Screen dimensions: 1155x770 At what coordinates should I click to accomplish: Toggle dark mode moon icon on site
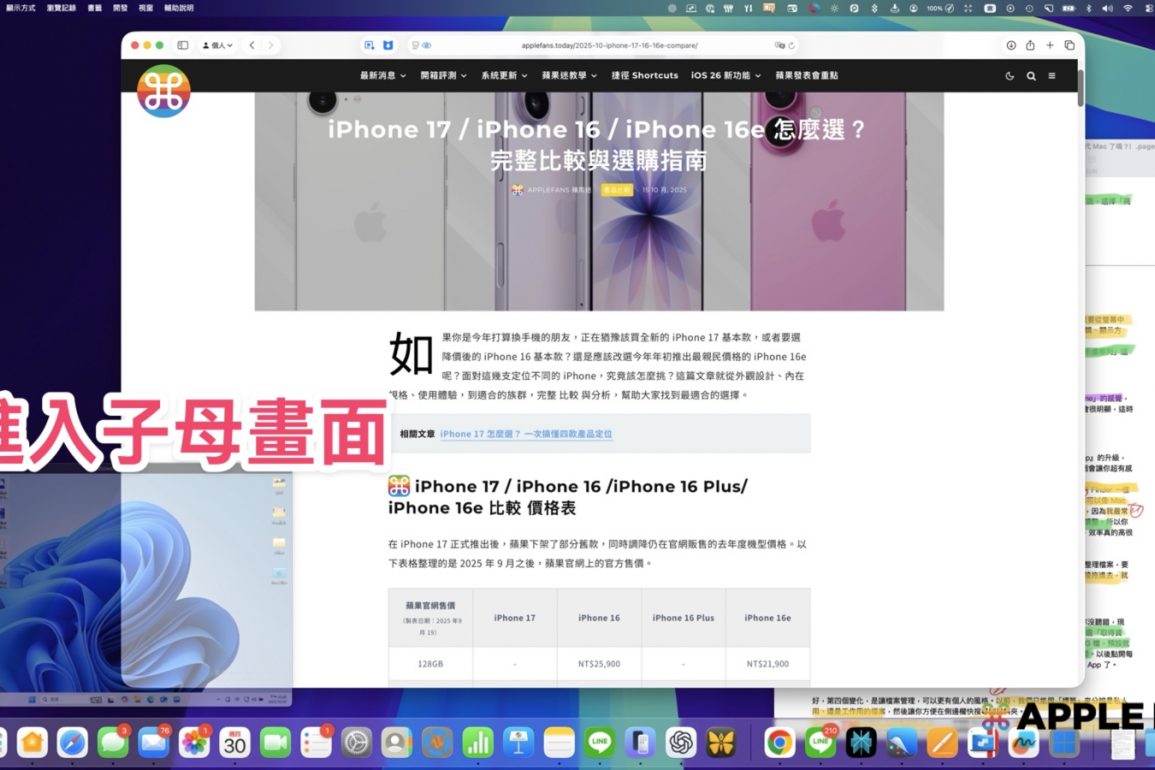click(1009, 76)
